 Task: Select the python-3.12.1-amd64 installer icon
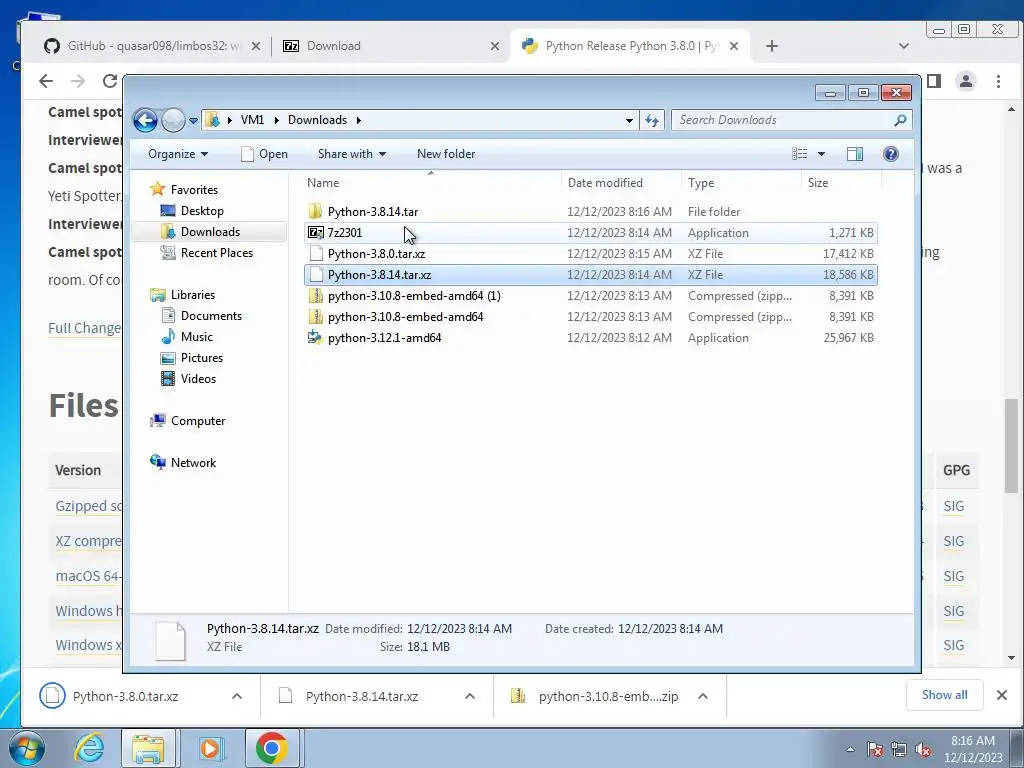click(x=315, y=338)
